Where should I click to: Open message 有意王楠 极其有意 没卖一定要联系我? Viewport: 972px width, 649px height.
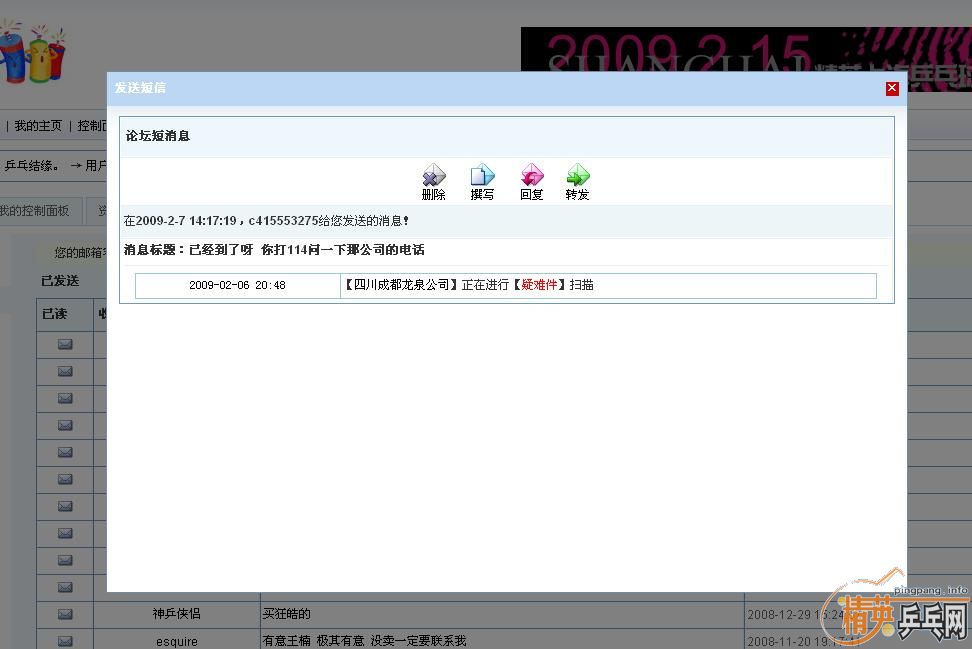[364, 641]
